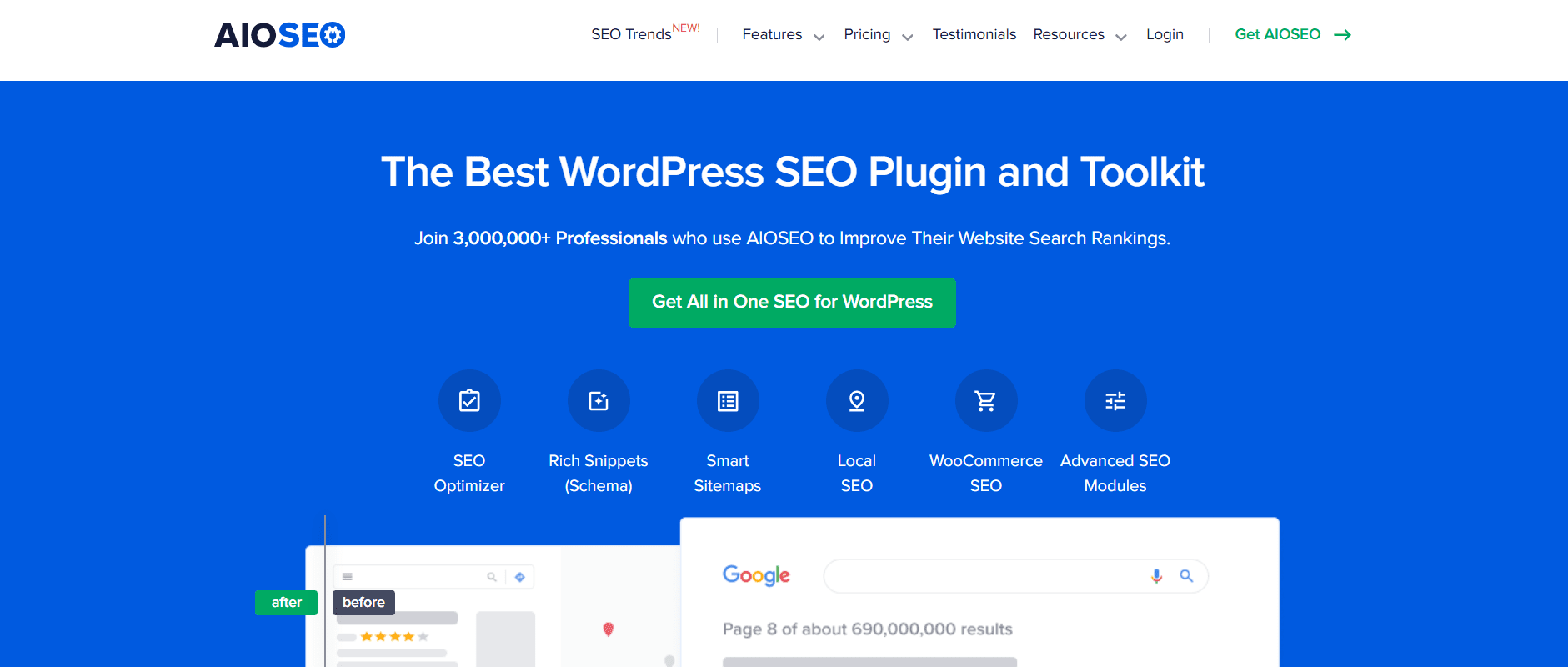Select the Advanced SEO Modules sliders icon

(x=1115, y=401)
